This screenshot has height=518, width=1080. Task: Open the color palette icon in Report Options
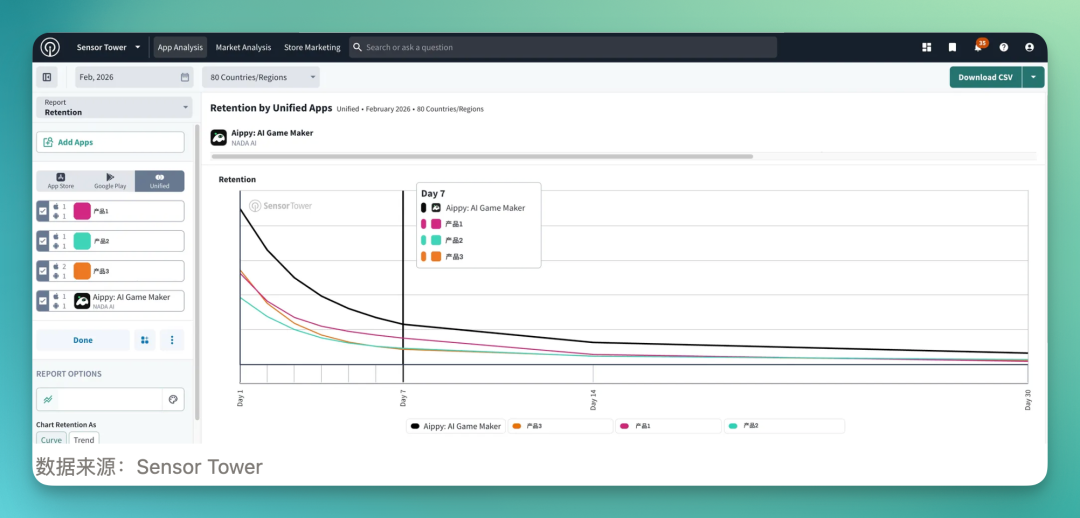click(173, 399)
